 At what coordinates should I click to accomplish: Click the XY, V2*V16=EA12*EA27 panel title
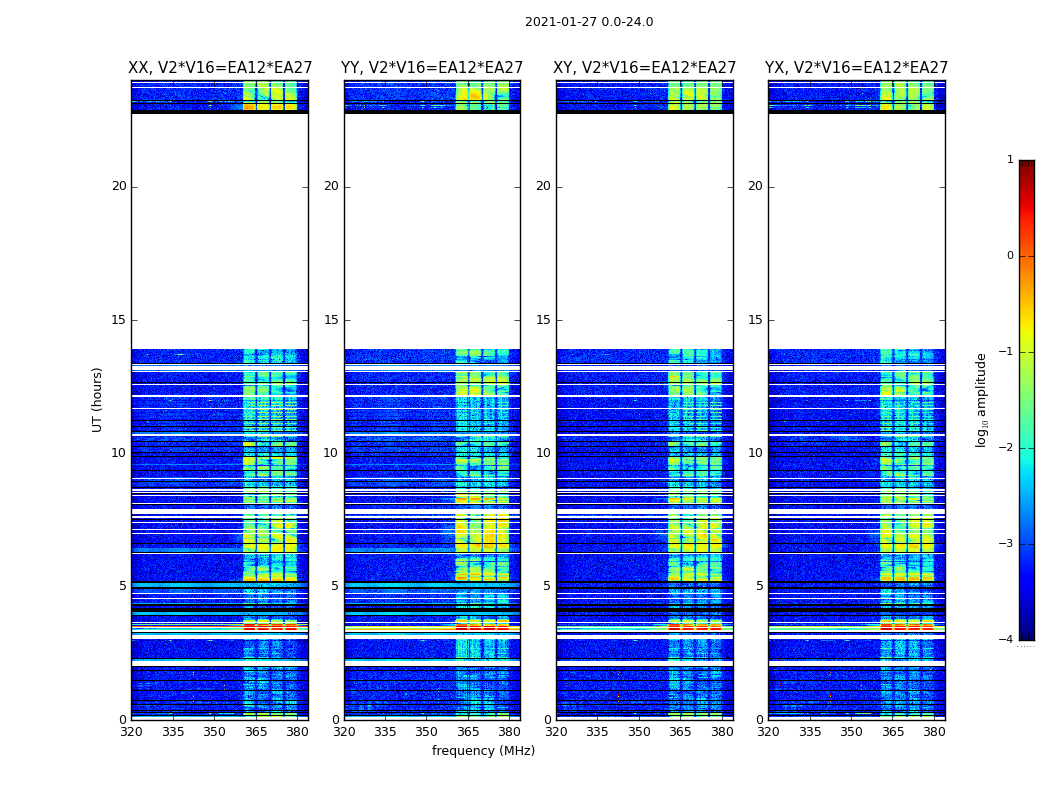click(644, 68)
